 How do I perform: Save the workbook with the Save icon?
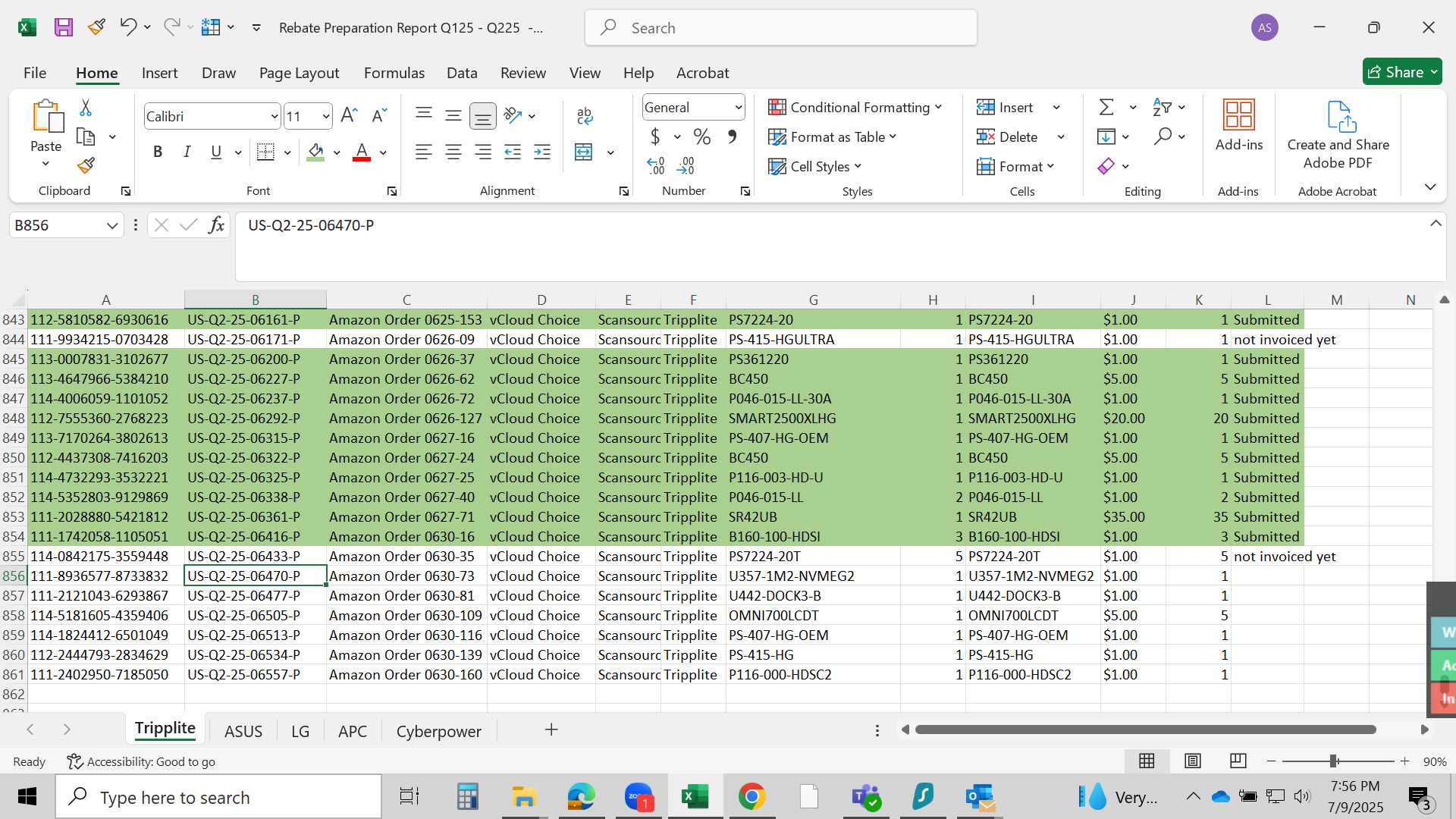coord(64,28)
